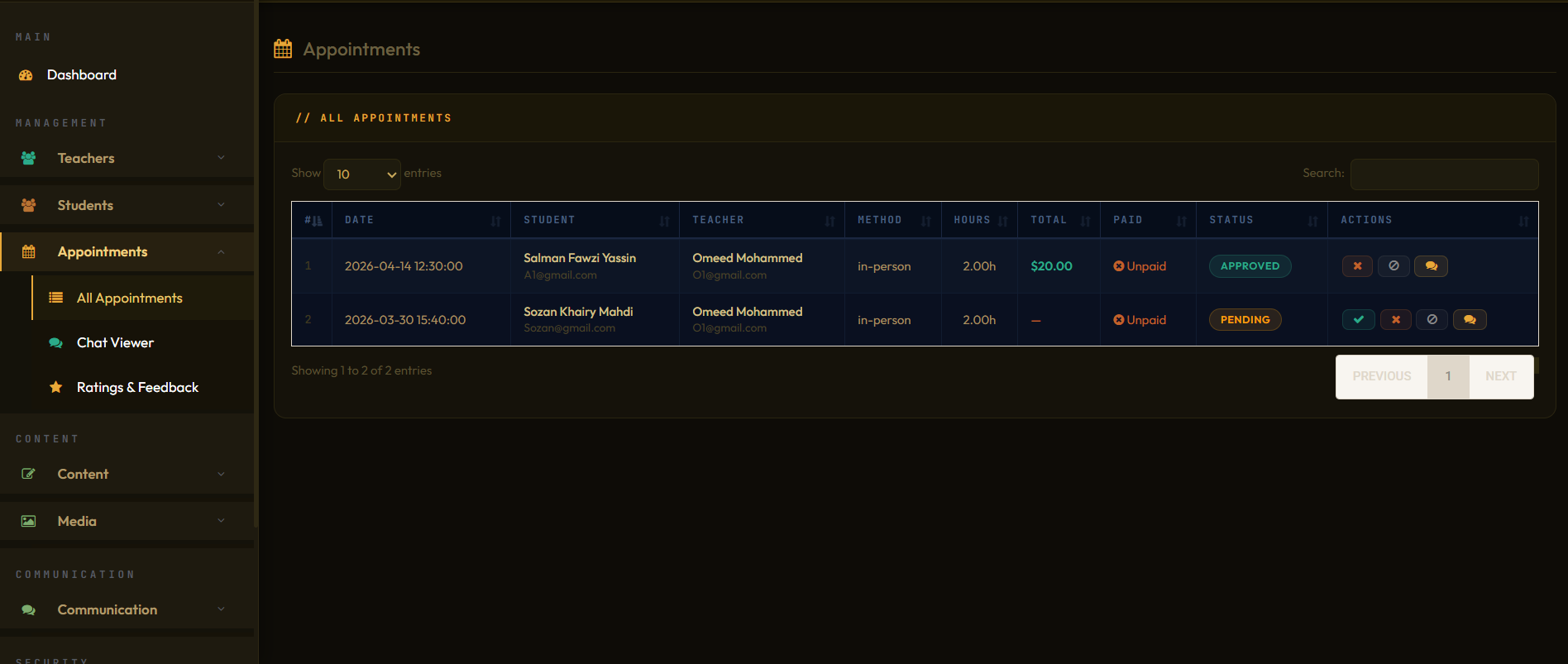
Task: Cancel Sozan Khairy Mahdi's appointment using the ban icon
Action: (1432, 320)
